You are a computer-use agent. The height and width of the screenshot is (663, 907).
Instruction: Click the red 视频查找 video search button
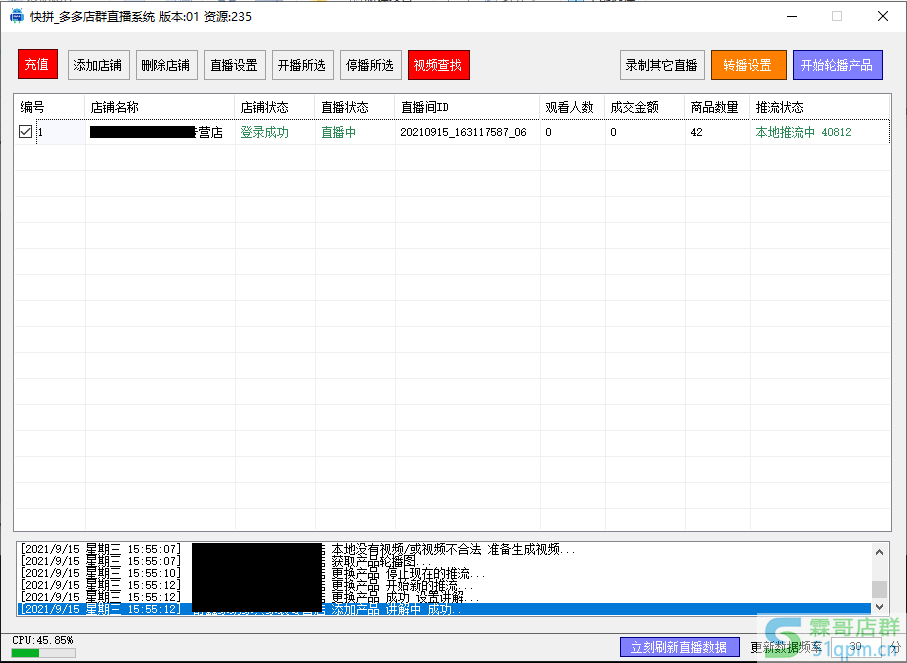tap(438, 65)
